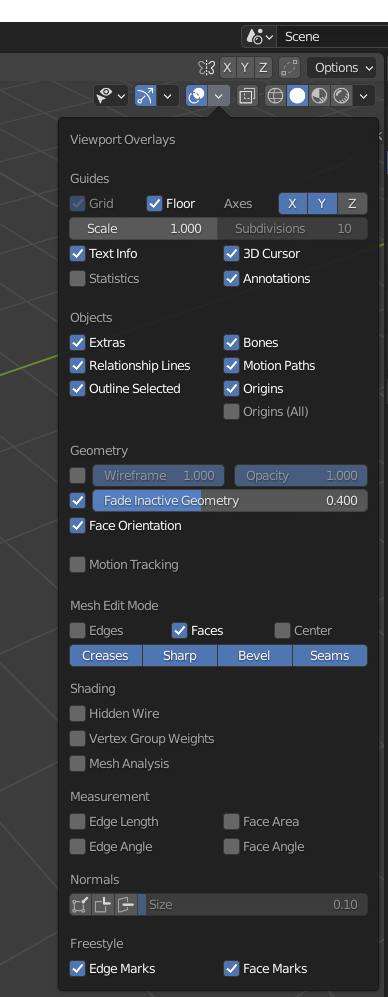Show face normals icon
The width and height of the screenshot is (388, 997).
pos(126,904)
